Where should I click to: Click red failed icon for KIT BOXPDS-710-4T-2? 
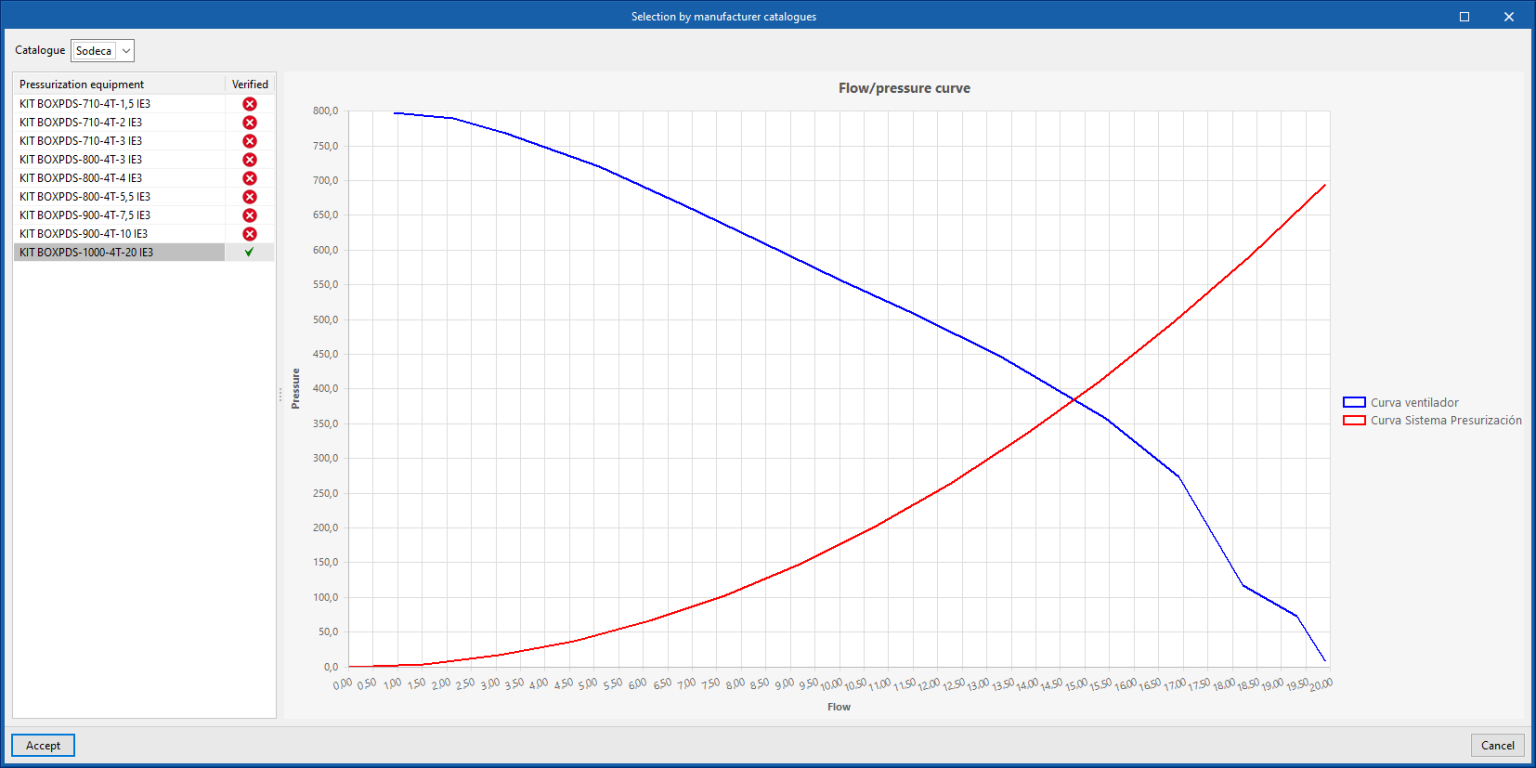coord(250,122)
